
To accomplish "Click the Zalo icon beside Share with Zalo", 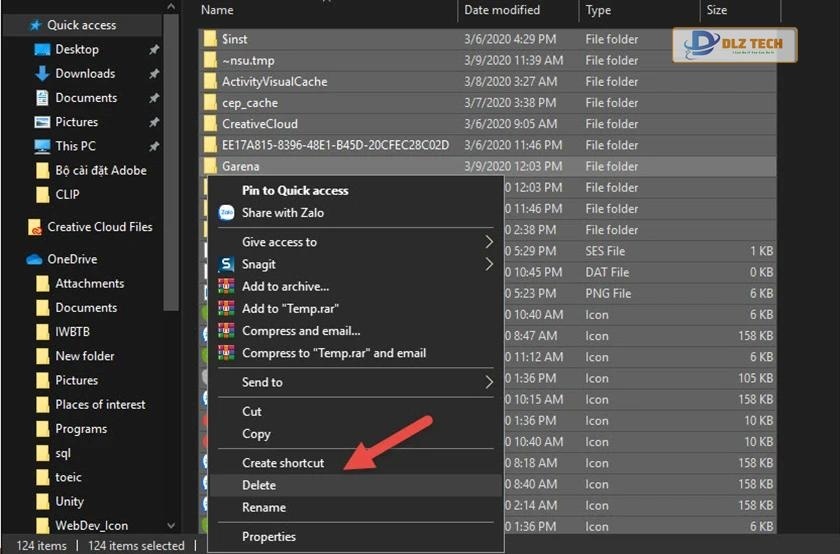I will (x=226, y=212).
